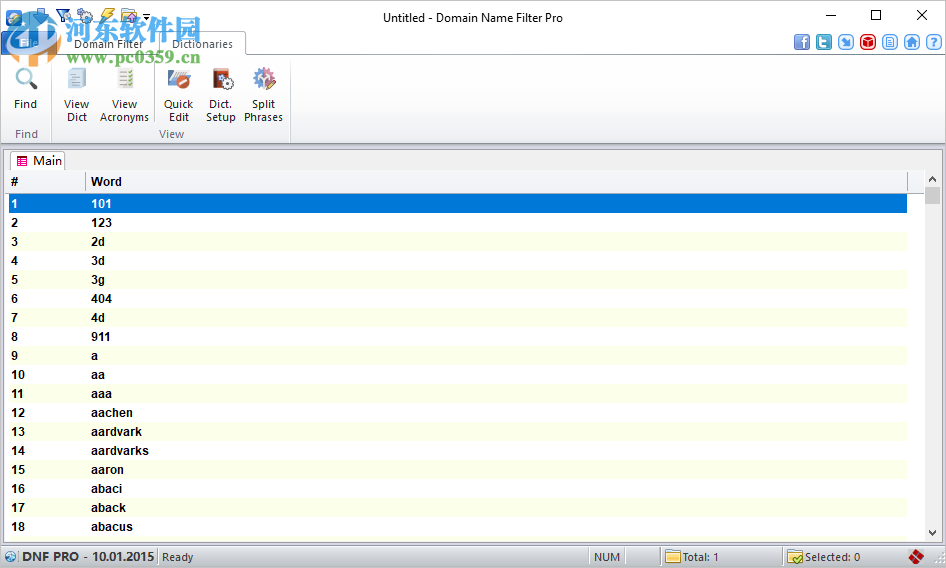Click the lightning bolt quick access icon
Screen dimensions: 946x568
point(108,16)
